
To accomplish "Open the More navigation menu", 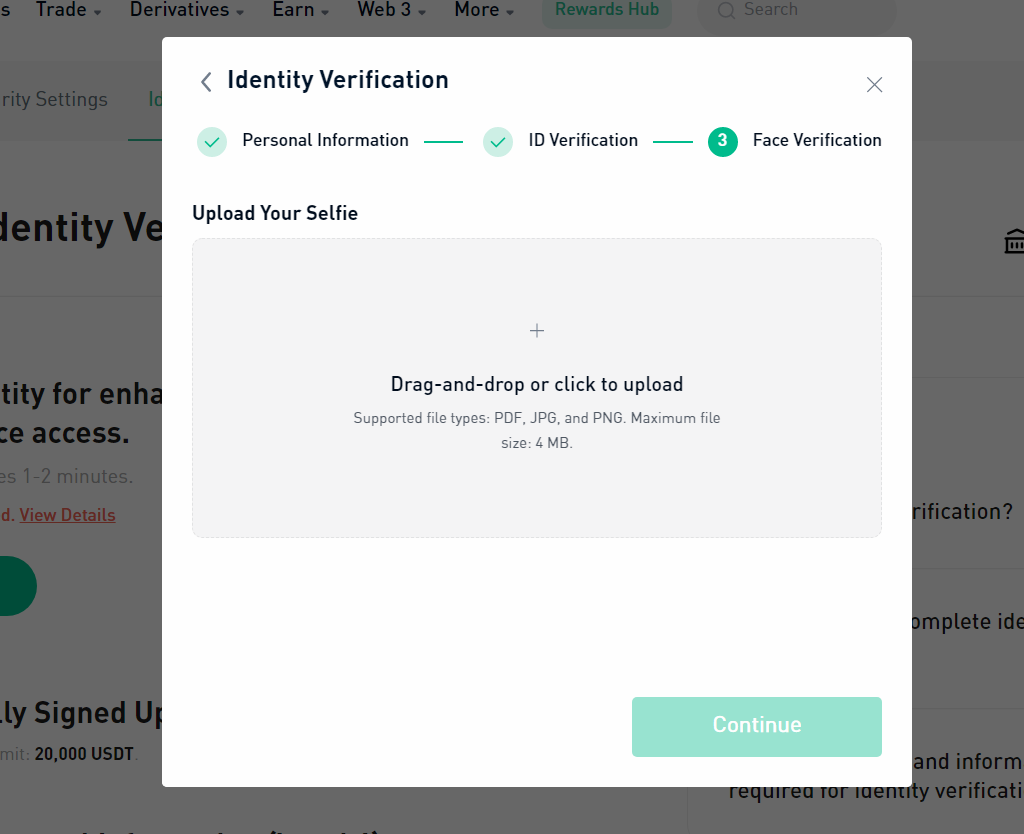I will (484, 10).
